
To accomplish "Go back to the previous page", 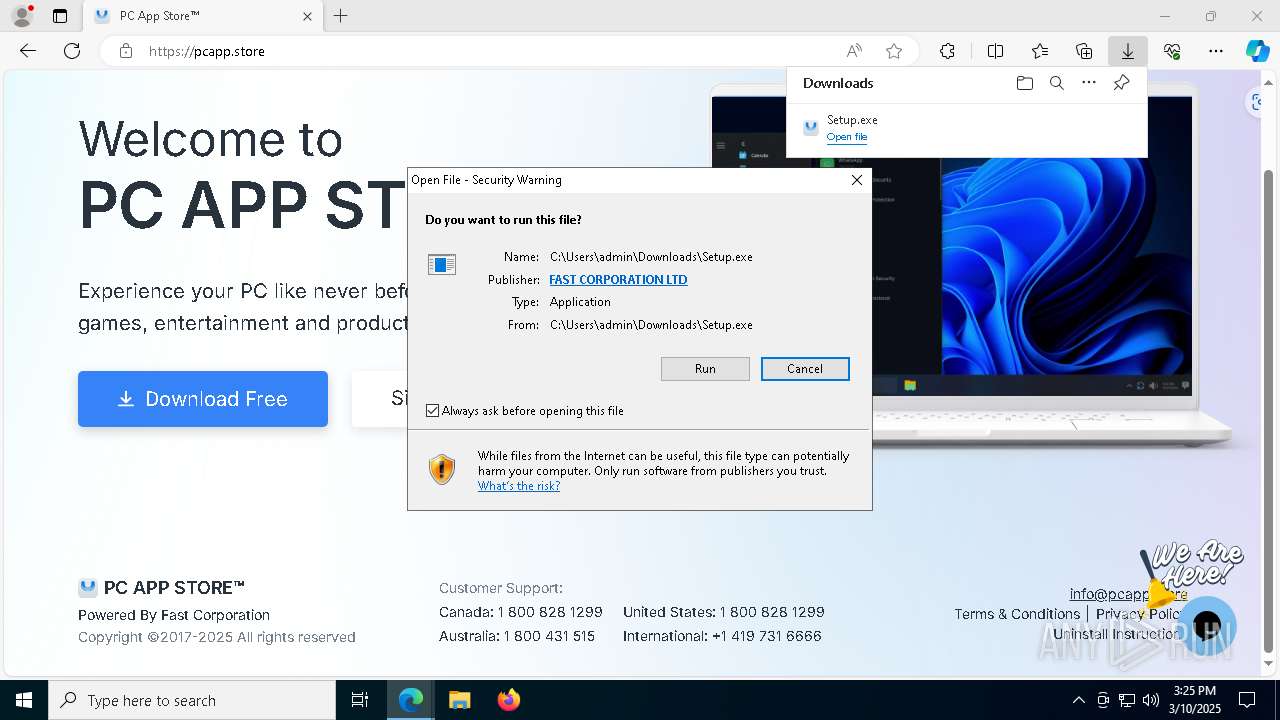I will (x=28, y=51).
